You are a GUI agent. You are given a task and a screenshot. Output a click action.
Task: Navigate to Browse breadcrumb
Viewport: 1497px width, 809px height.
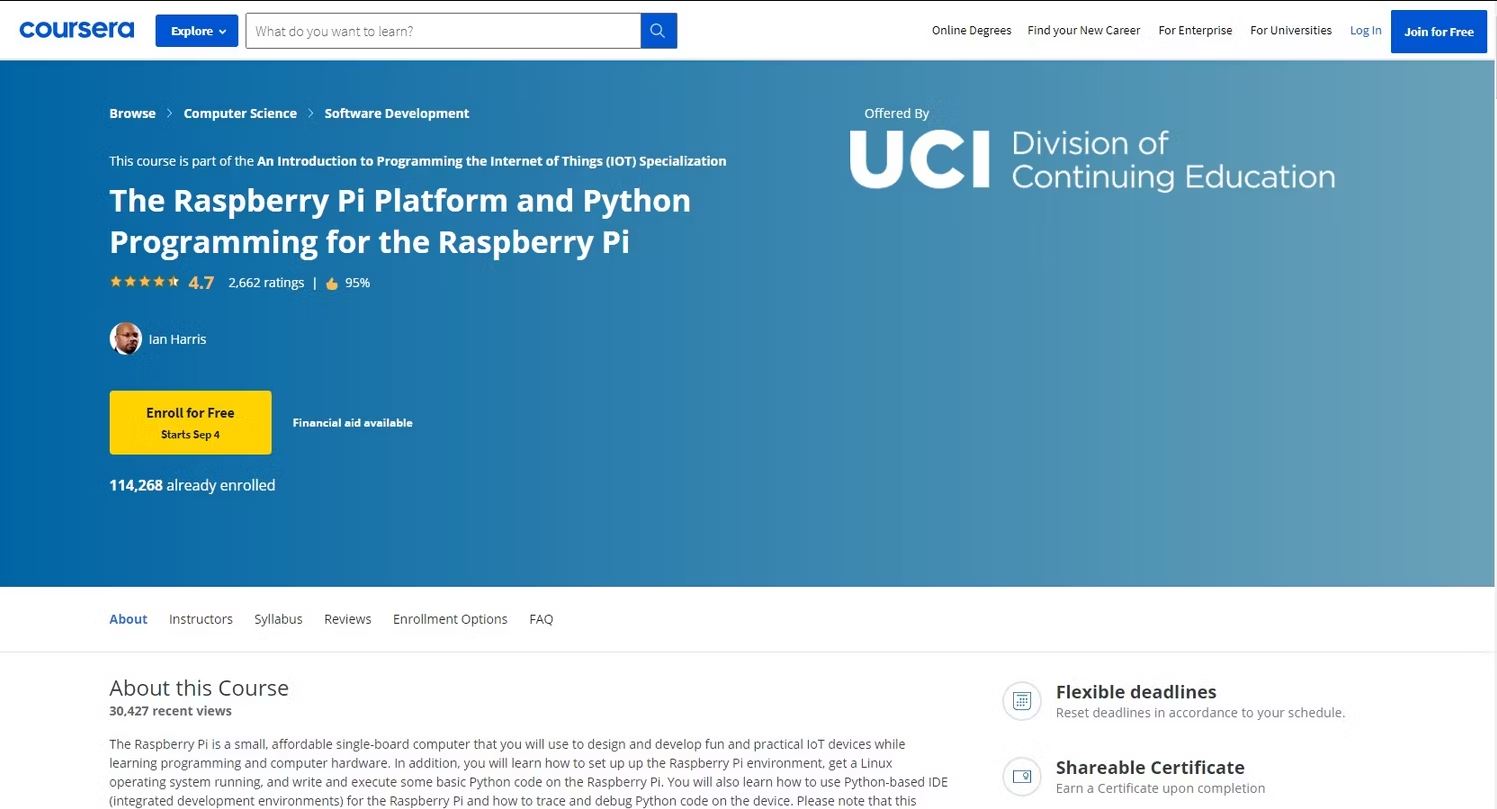point(132,113)
